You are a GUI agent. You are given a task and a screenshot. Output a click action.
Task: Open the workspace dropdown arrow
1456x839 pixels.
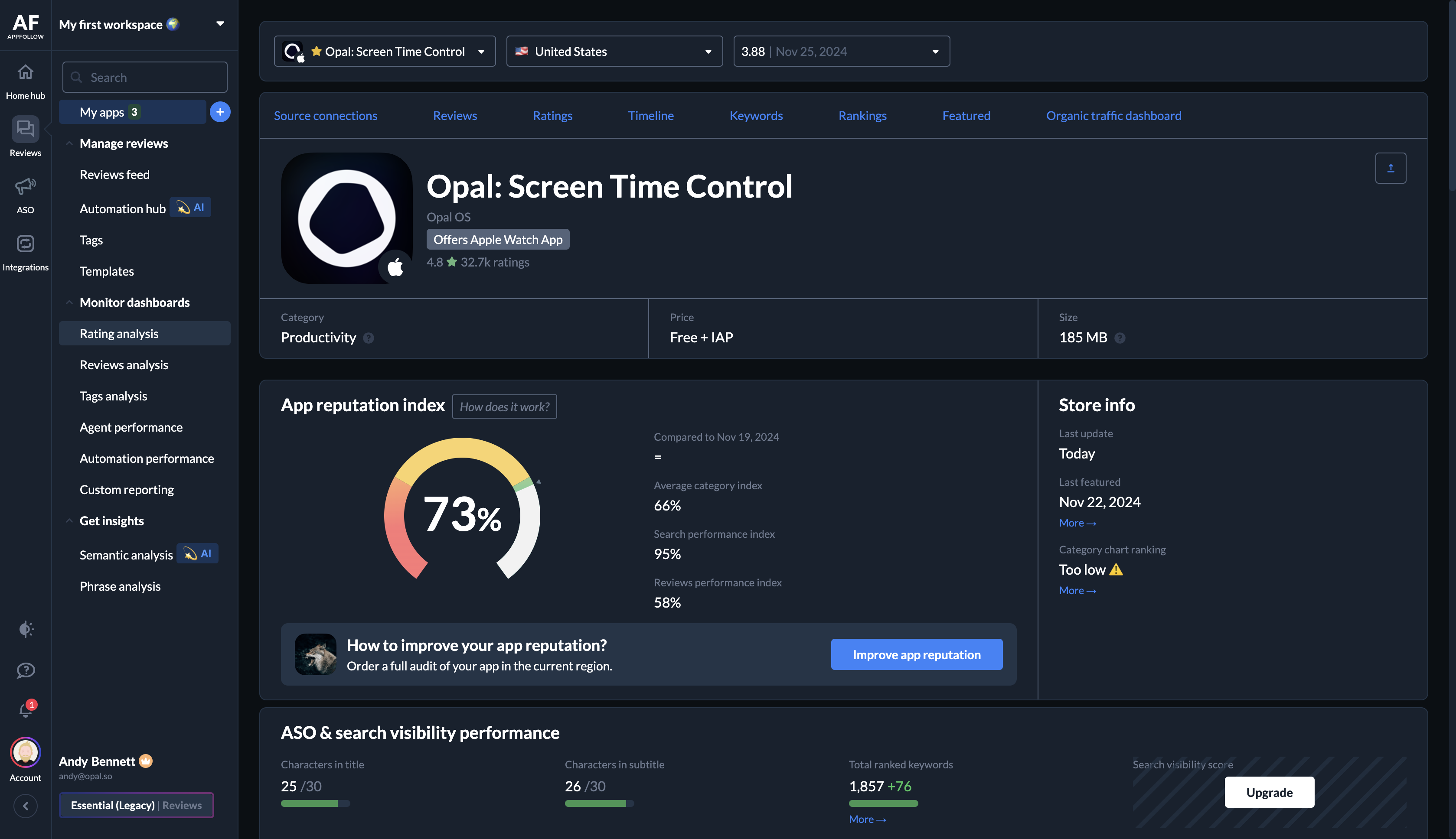coord(220,24)
